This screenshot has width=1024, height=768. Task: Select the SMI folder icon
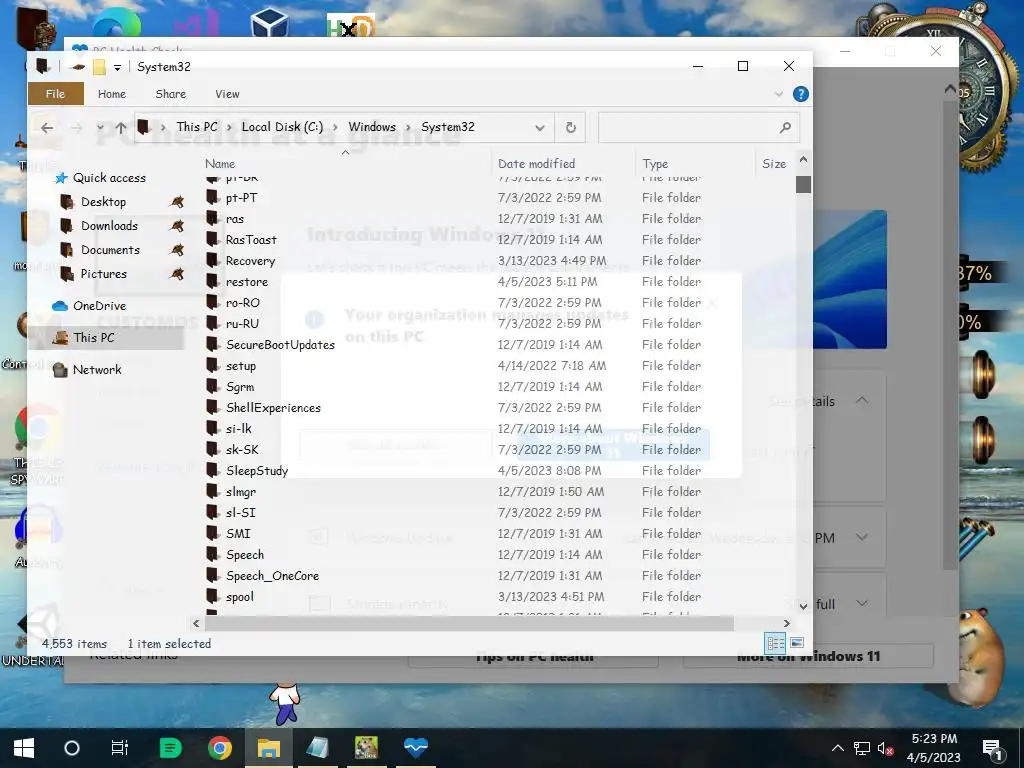click(212, 534)
